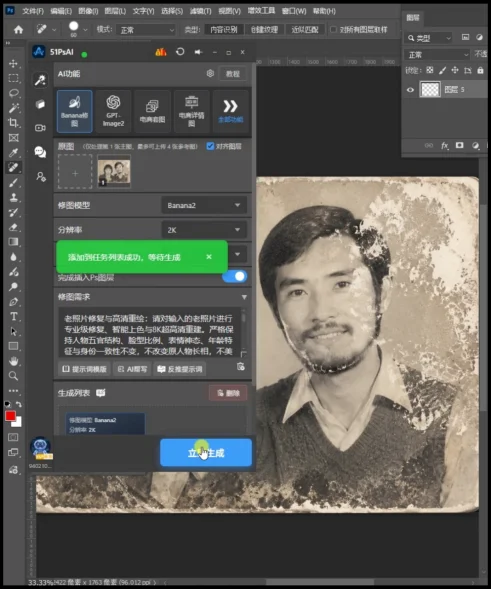Screen dimensions: 492x589
Task: Toggle lock all padlock icon
Action: 480,70
